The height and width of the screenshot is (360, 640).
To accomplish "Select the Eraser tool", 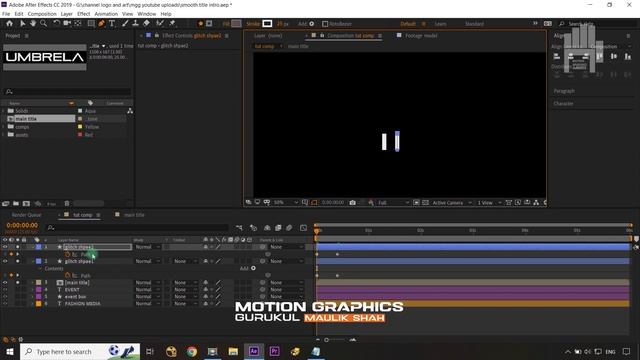I will [146, 24].
